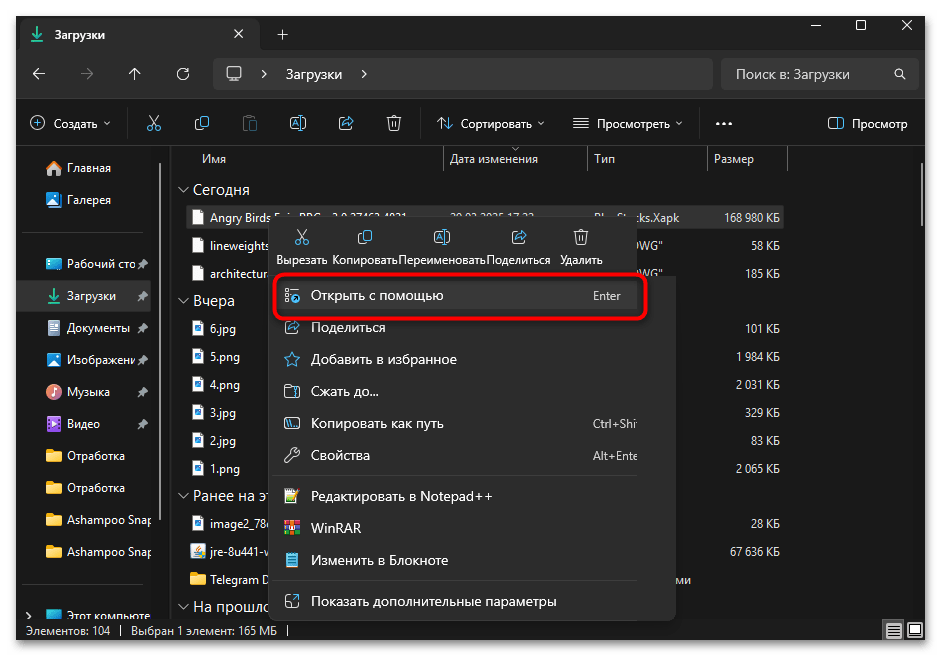
Task: Expand Этот компьютер in the sidebar
Action: [x=29, y=615]
